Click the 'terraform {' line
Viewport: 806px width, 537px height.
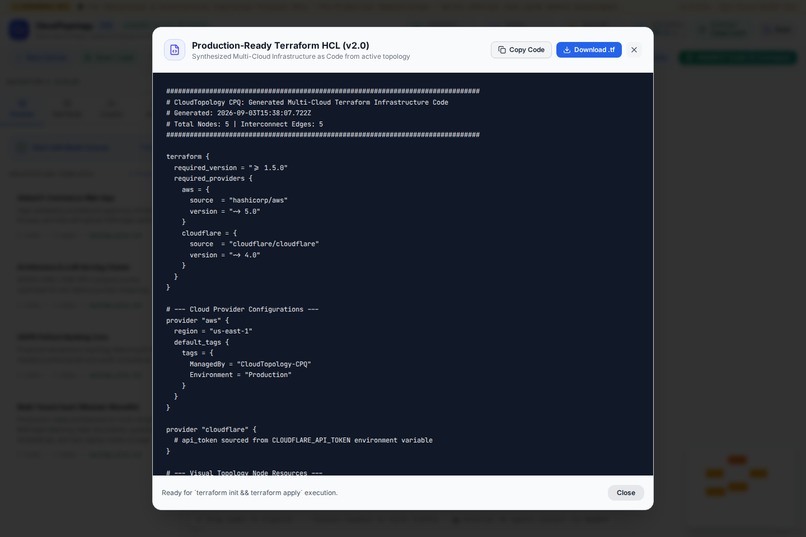tap(188, 157)
